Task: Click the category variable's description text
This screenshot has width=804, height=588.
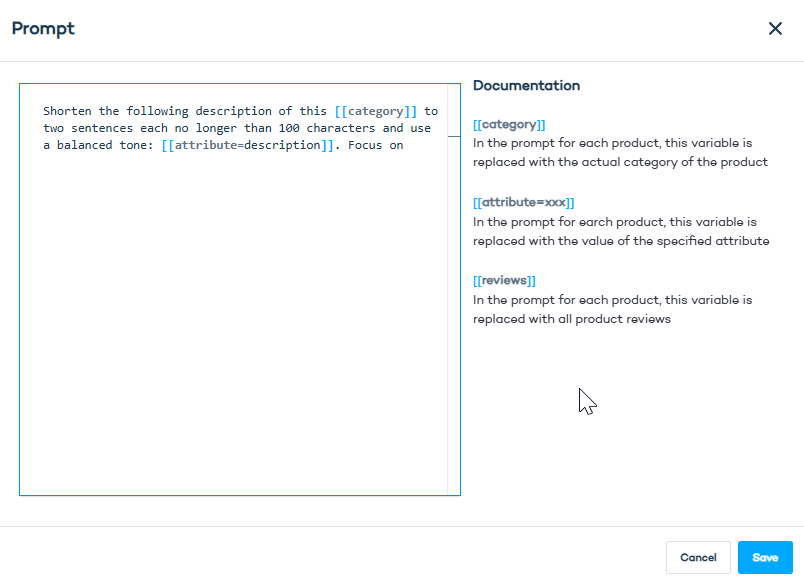Action: point(620,153)
